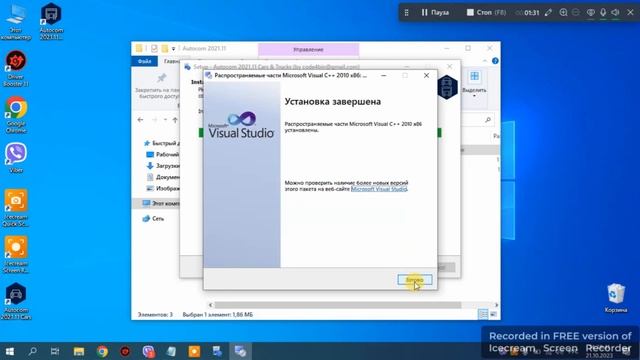The height and width of the screenshot is (360, 640).
Task: Pause the Icecream screen recording
Action: [x=435, y=13]
